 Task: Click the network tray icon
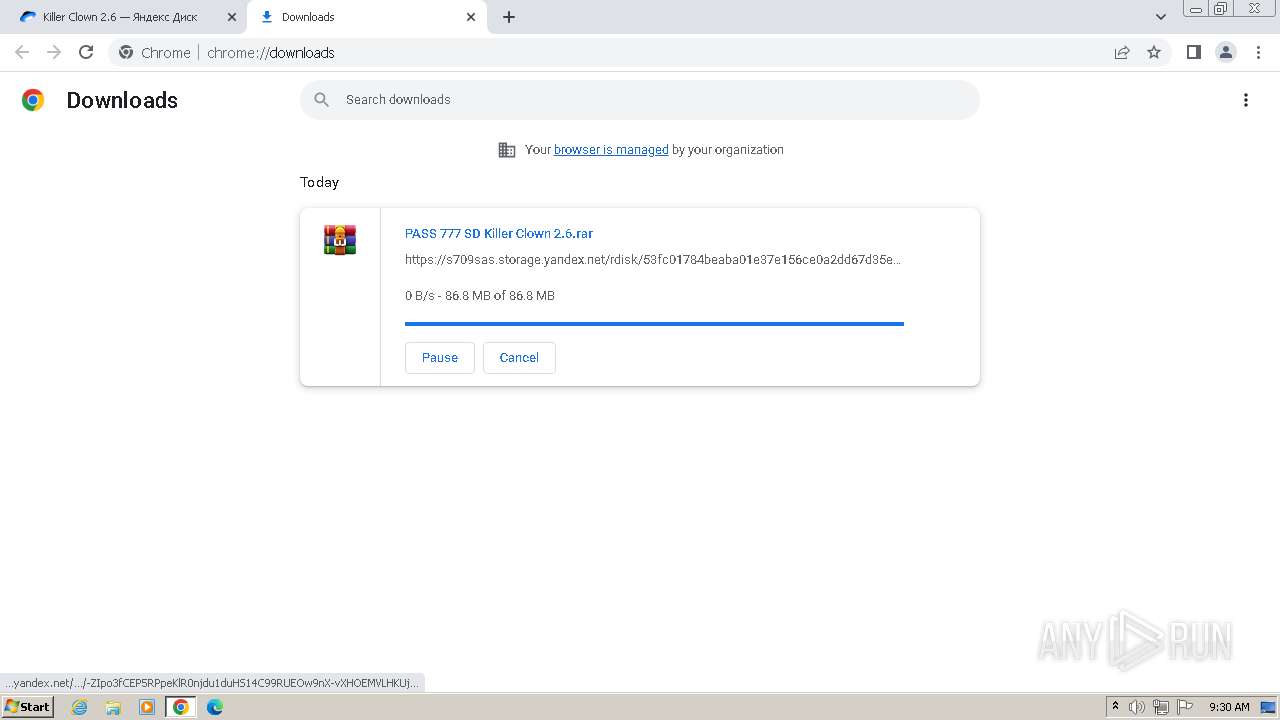1161,707
